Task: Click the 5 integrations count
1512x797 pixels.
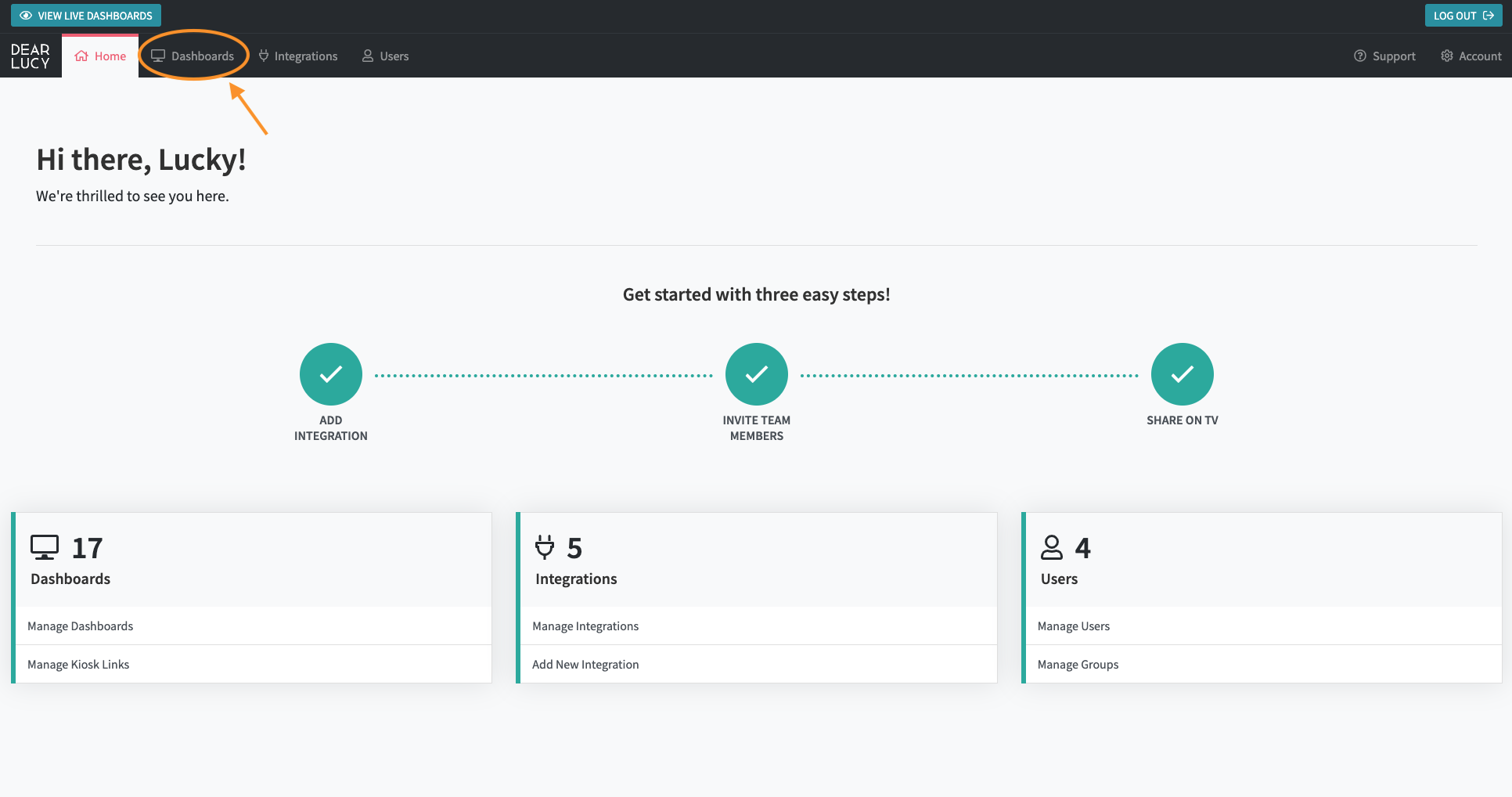Action: point(574,548)
